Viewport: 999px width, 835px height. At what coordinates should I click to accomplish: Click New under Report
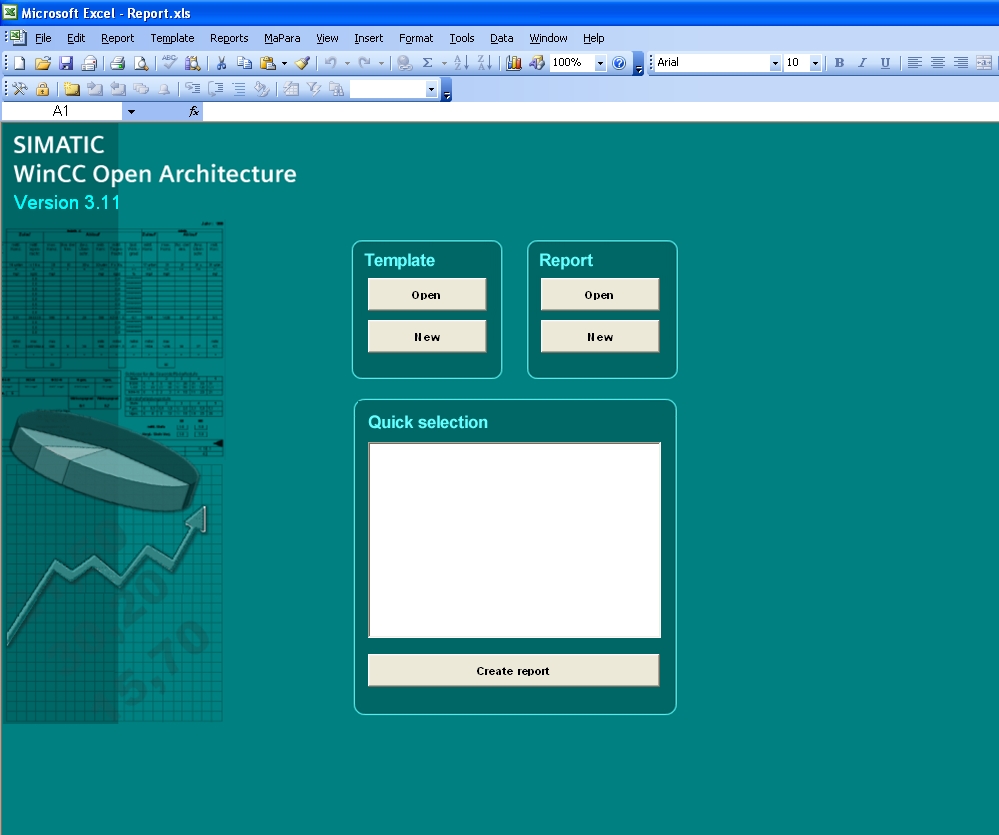pos(600,336)
